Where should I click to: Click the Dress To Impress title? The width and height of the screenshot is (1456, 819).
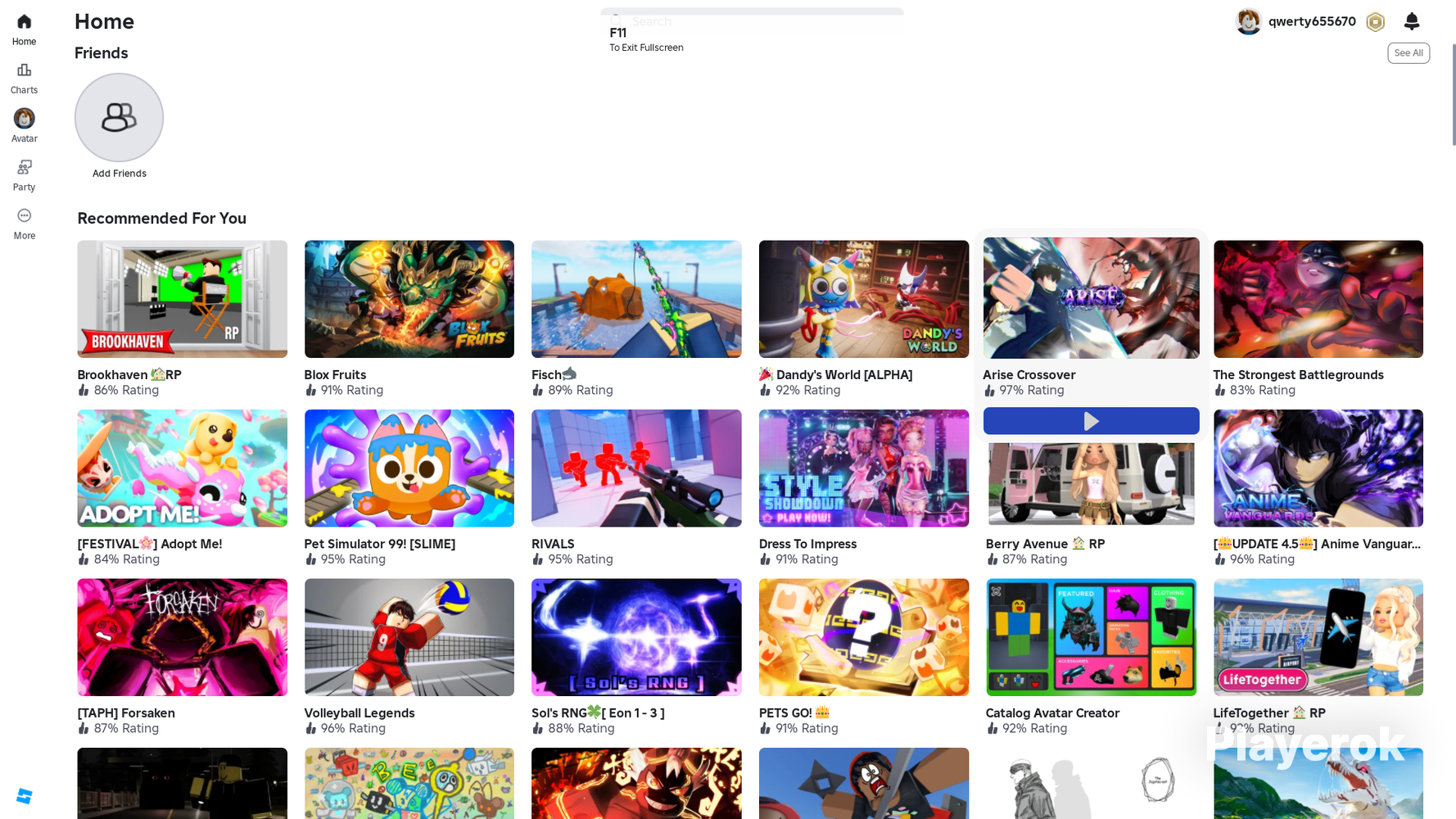[x=807, y=544]
